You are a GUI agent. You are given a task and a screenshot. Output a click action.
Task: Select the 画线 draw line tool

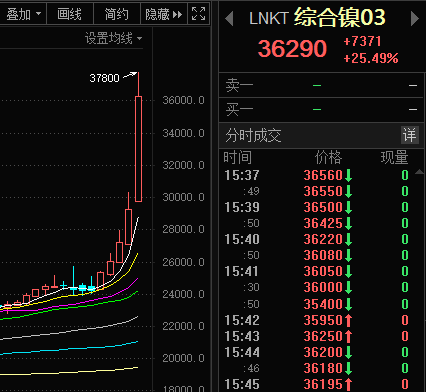[x=70, y=14]
